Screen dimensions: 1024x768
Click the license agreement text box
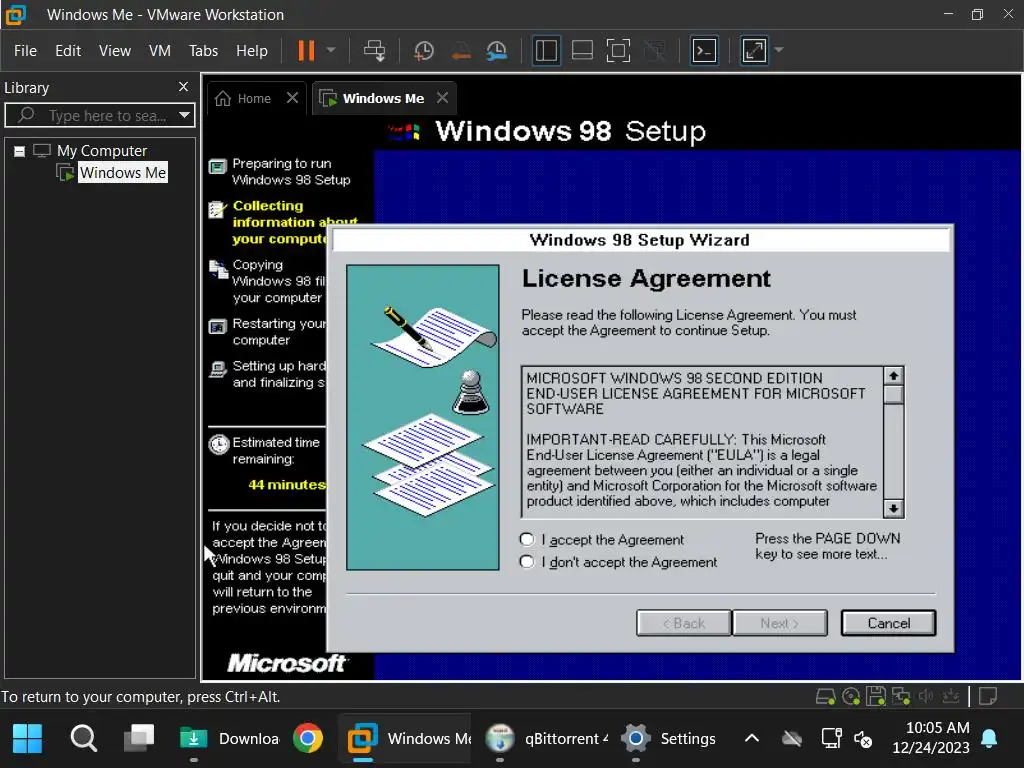coord(703,442)
